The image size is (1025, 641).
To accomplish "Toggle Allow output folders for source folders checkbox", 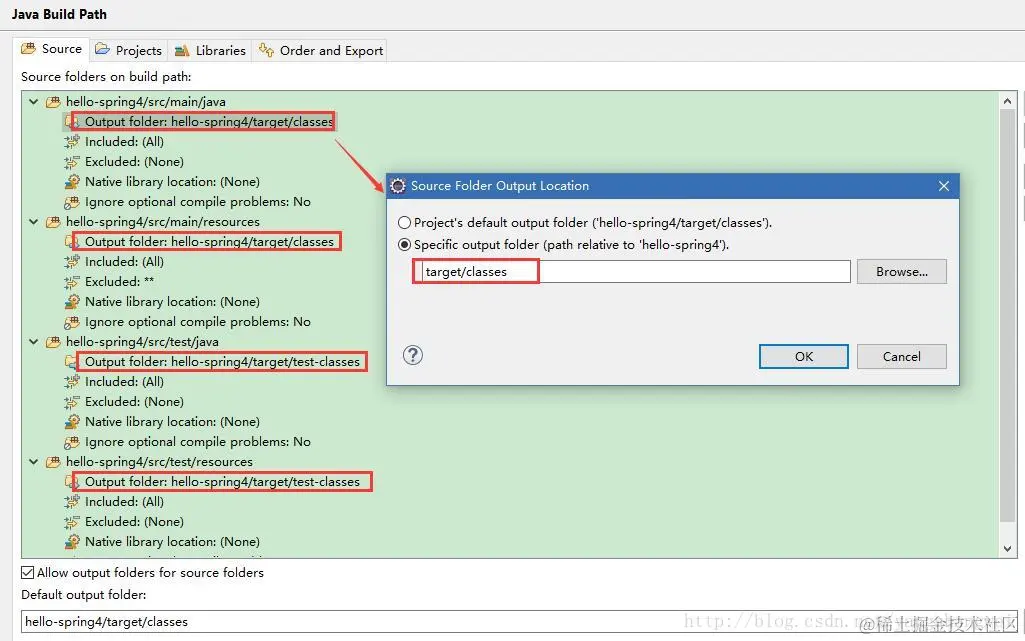I will coord(27,572).
